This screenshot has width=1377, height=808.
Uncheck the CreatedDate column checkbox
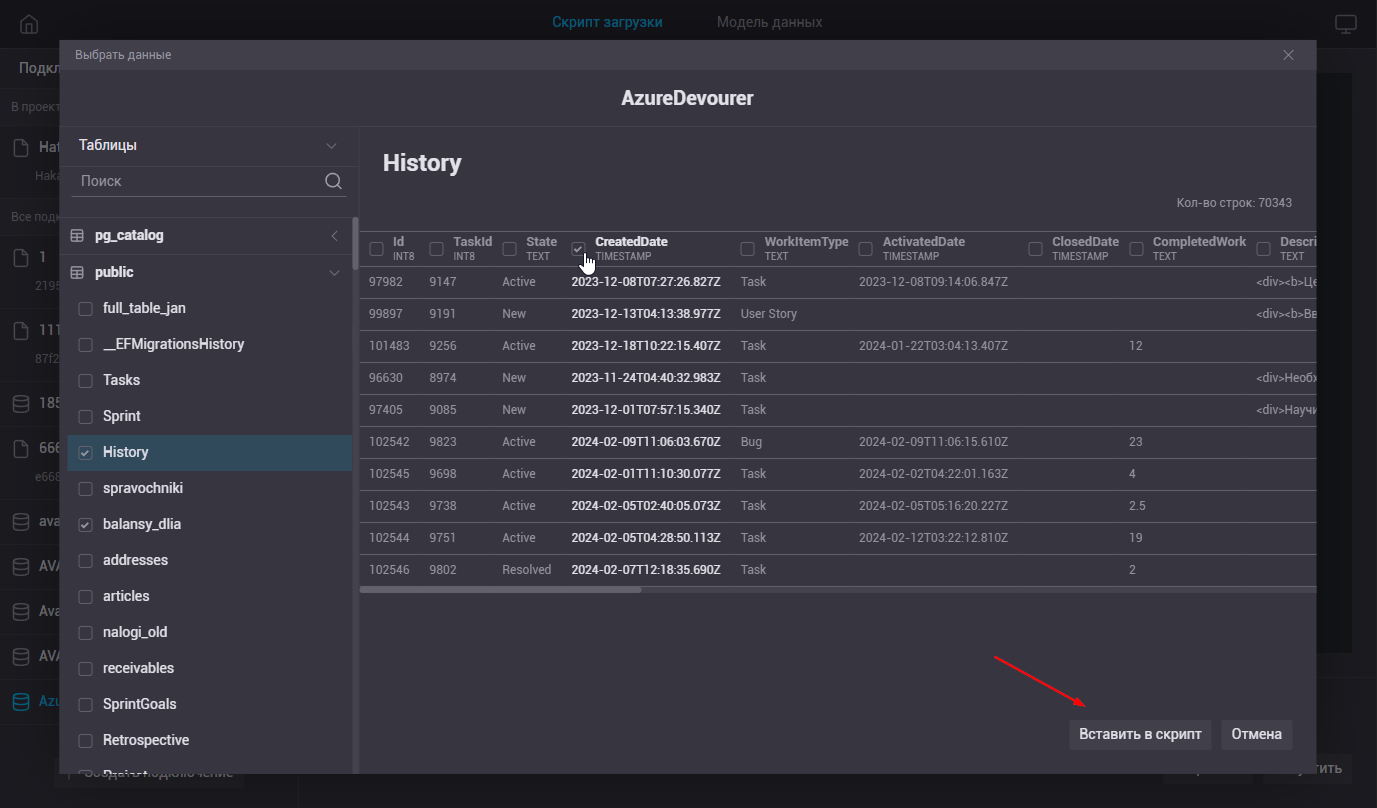click(578, 249)
